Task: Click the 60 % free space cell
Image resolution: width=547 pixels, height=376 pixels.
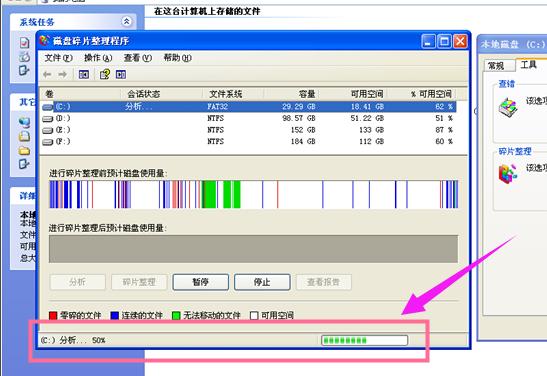Action: [x=444, y=142]
